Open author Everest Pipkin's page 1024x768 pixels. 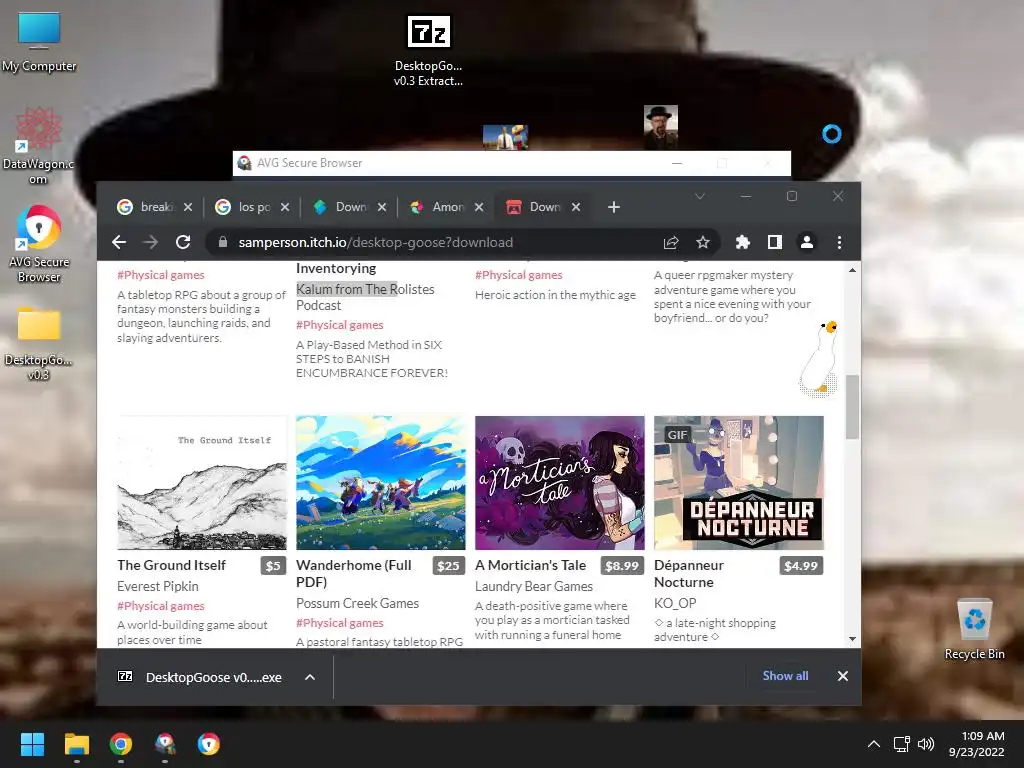point(157,586)
